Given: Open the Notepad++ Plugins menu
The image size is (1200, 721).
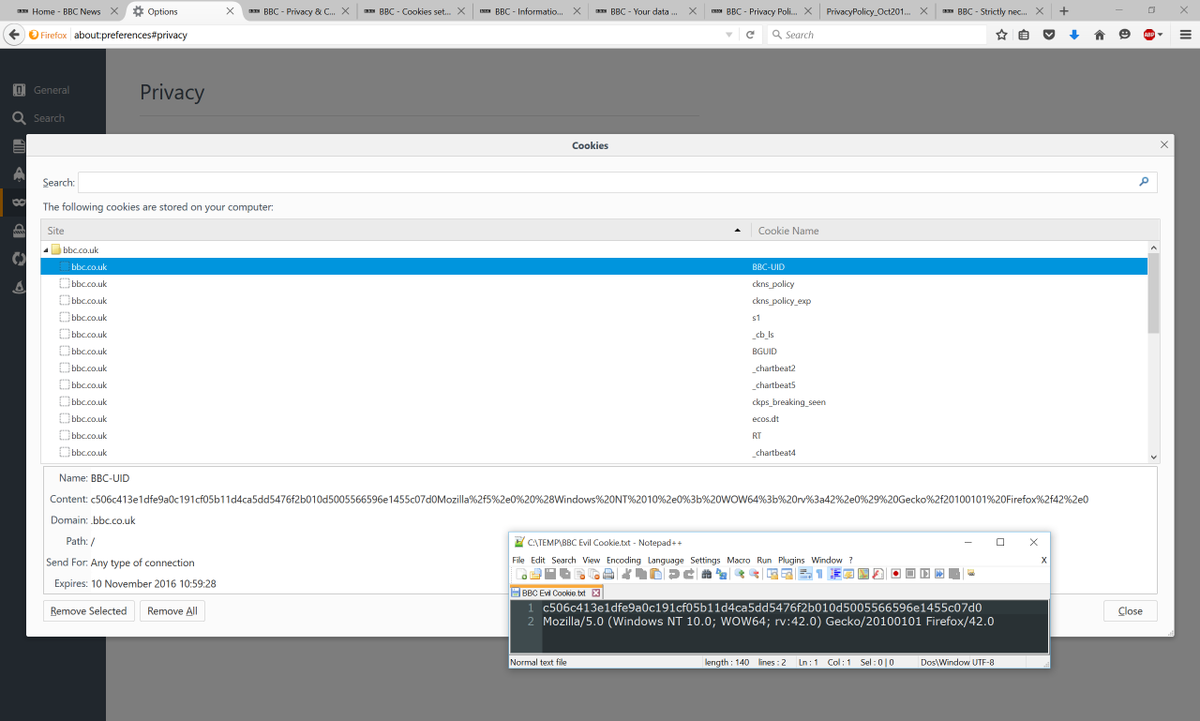Looking at the screenshot, I should pos(791,560).
